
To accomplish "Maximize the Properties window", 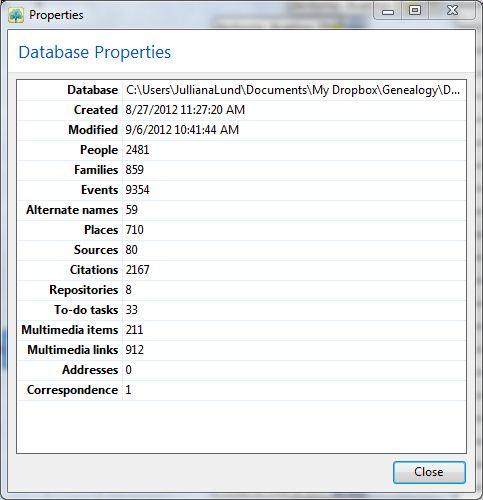I will [415, 11].
